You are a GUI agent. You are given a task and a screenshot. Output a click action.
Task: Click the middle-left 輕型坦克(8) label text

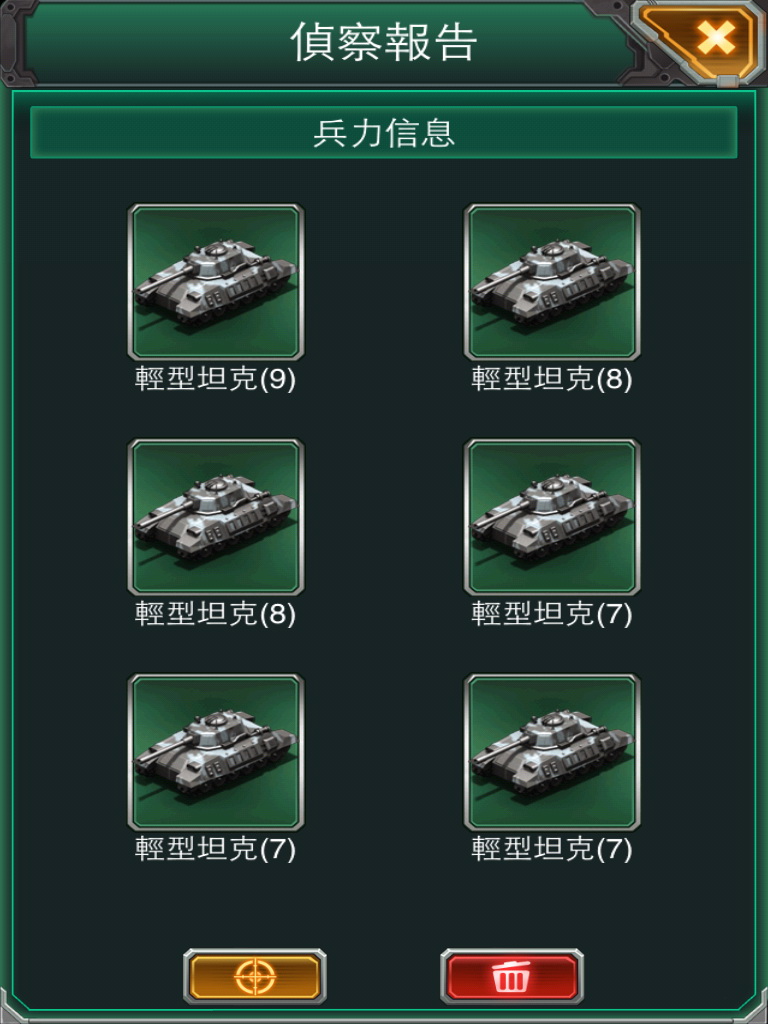click(216, 614)
